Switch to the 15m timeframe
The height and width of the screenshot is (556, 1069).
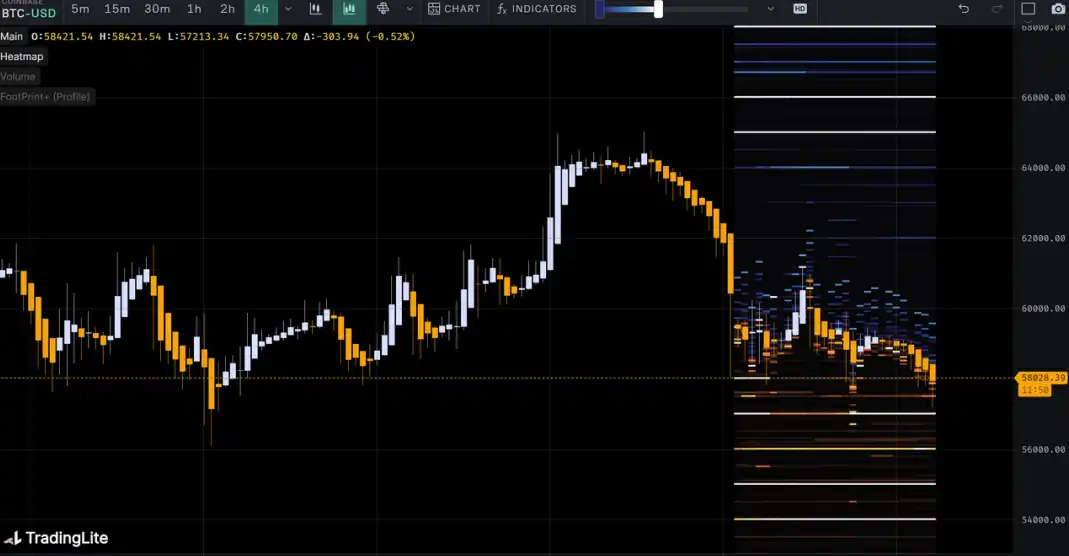point(117,9)
